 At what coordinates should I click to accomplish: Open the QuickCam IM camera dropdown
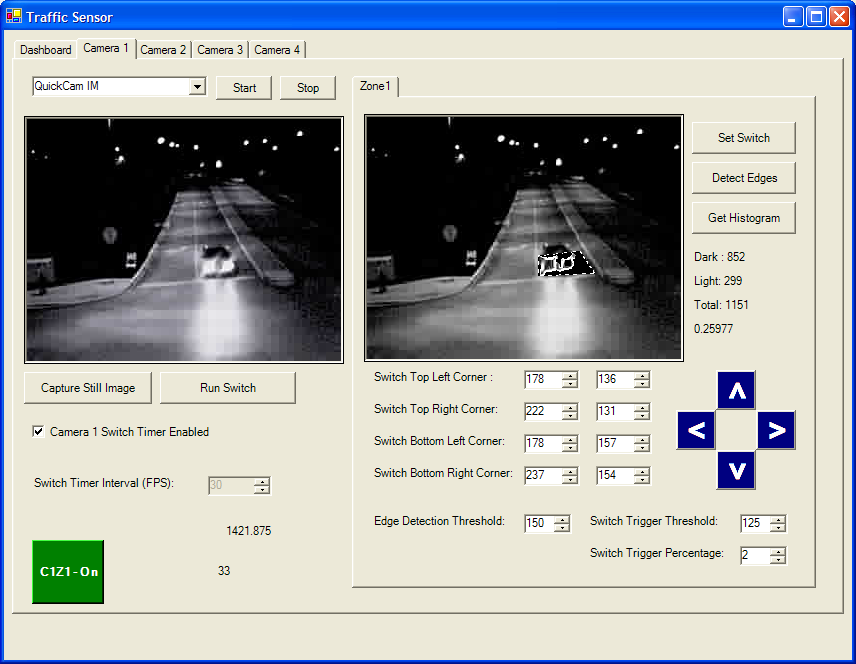(x=197, y=87)
